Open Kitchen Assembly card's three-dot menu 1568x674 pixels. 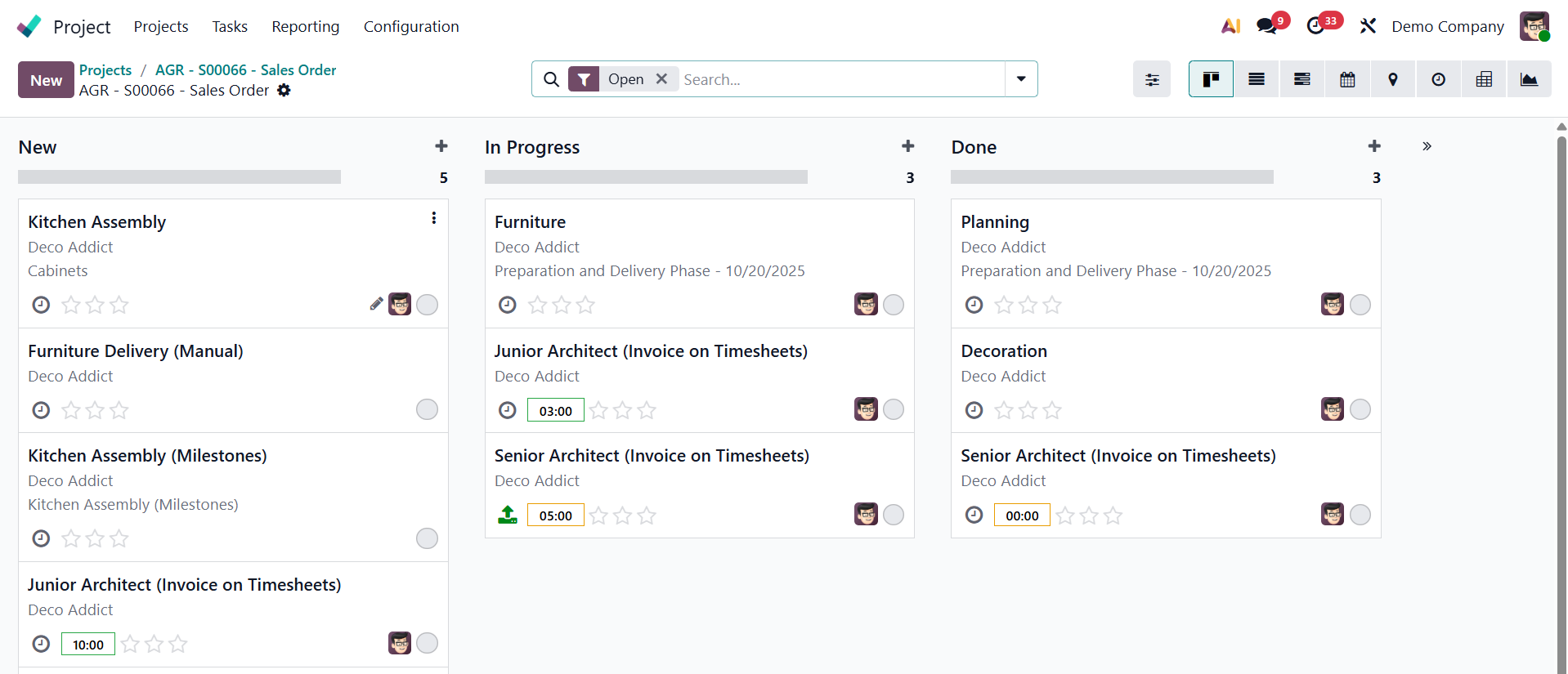pos(433,218)
